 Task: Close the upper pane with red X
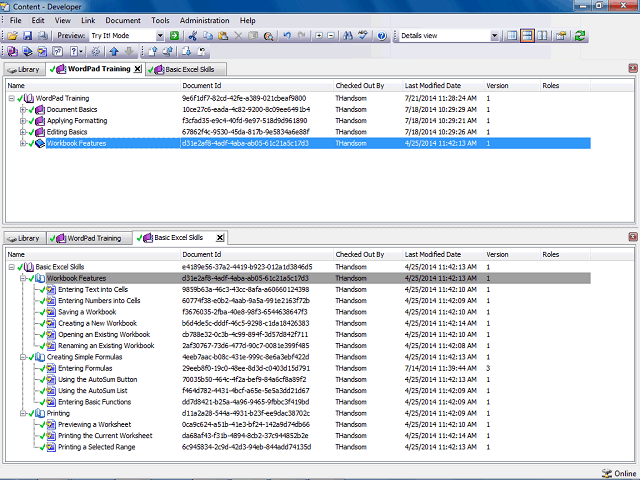point(633,68)
